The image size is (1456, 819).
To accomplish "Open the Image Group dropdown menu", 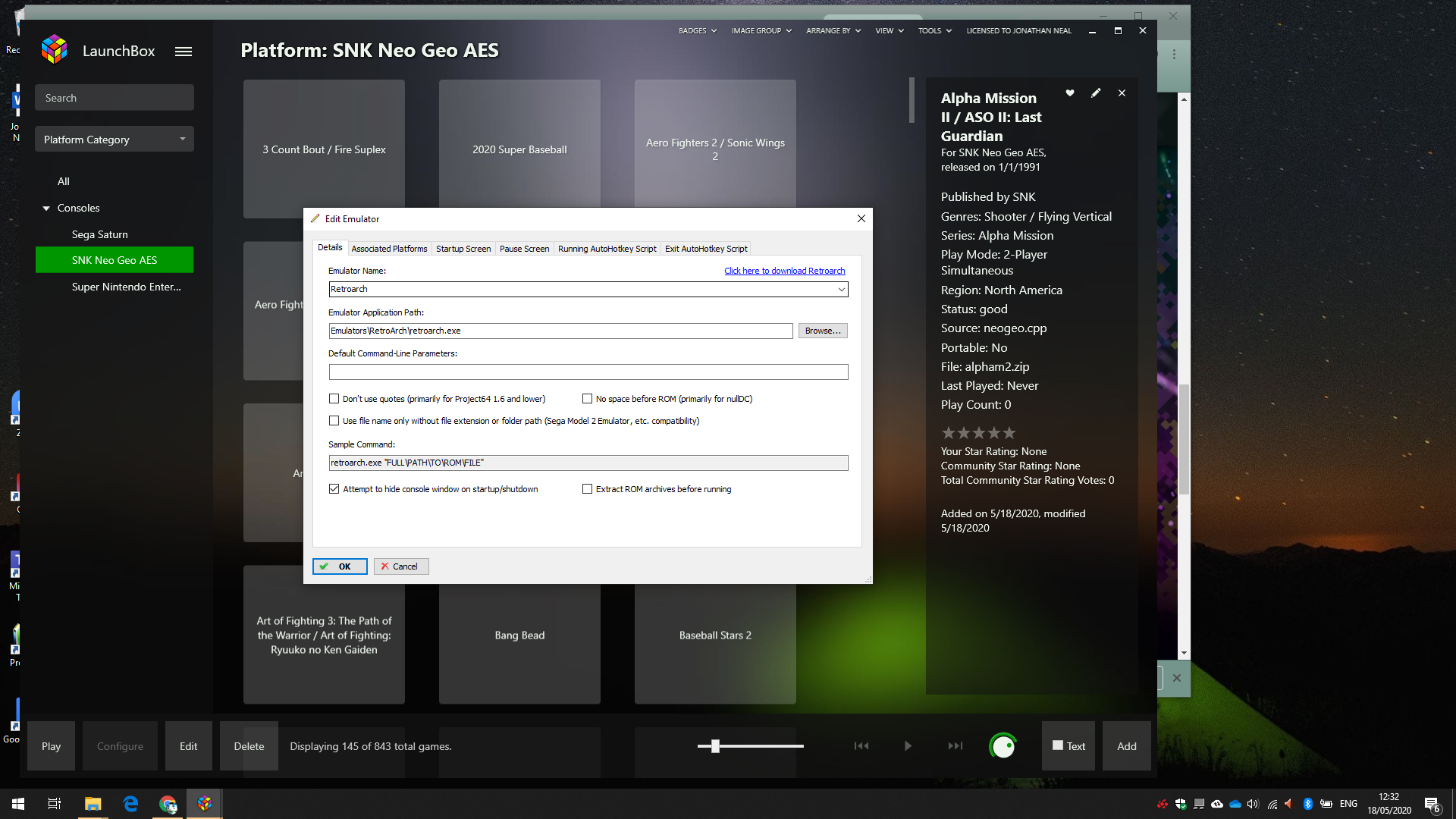I will [x=761, y=31].
